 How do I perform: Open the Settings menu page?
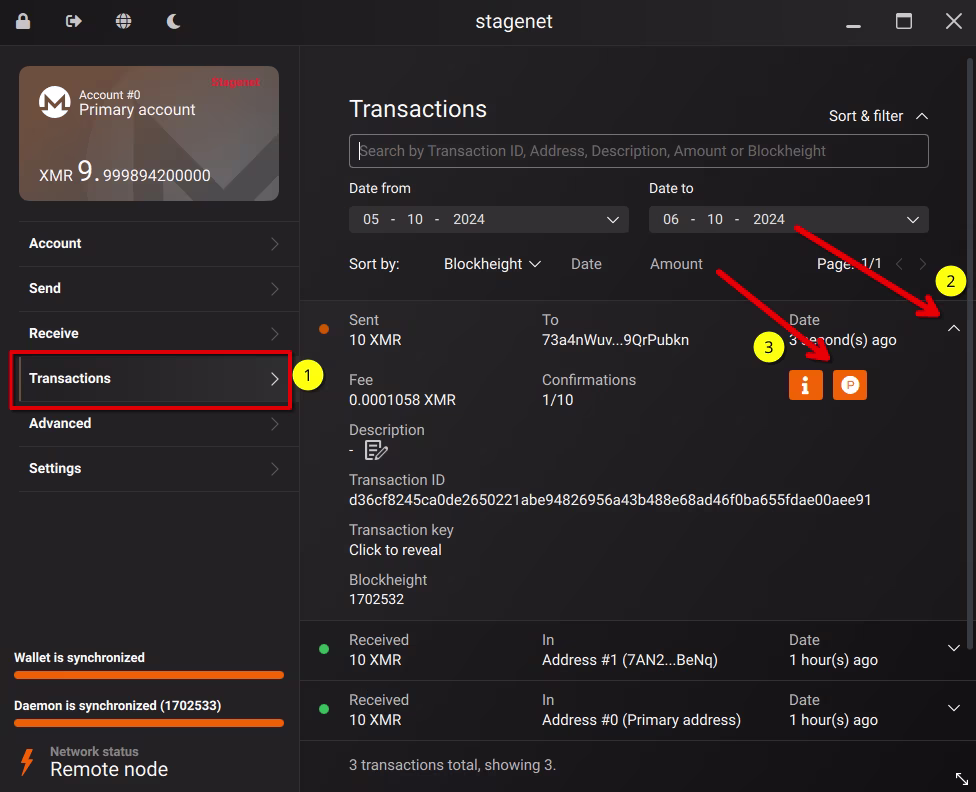pyautogui.click(x=150, y=468)
